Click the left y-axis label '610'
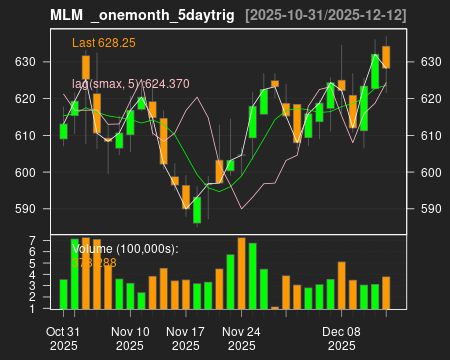Viewport: 450px width, 360px height. [x=25, y=136]
